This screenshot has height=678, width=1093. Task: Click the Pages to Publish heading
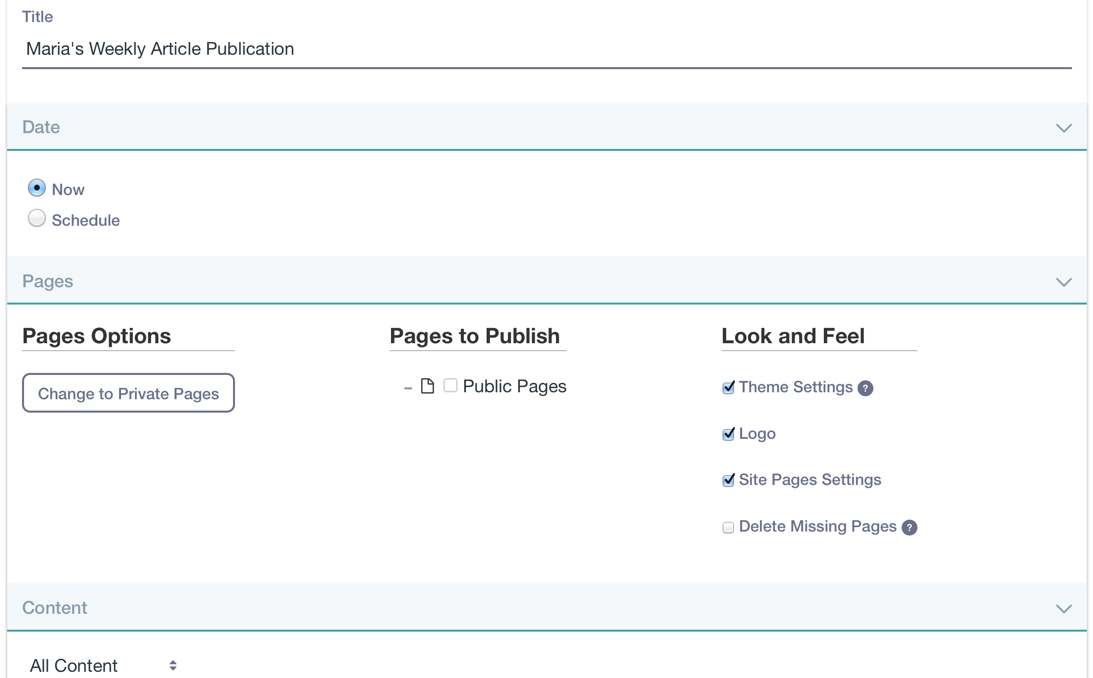[475, 336]
